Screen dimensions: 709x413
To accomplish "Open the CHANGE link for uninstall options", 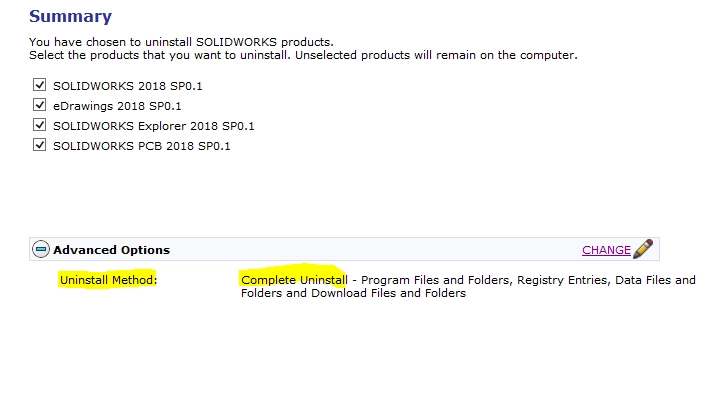I will (606, 250).
